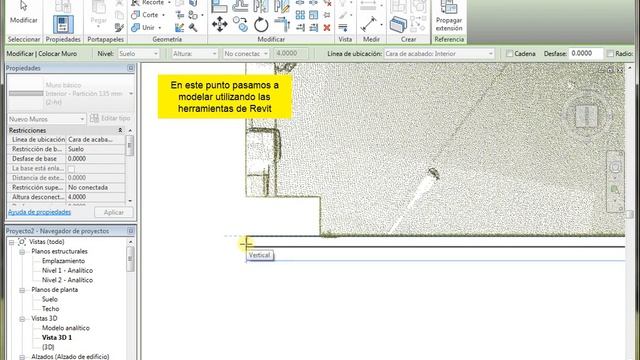Select the Mirror draw axis icon

click(x=282, y=5)
